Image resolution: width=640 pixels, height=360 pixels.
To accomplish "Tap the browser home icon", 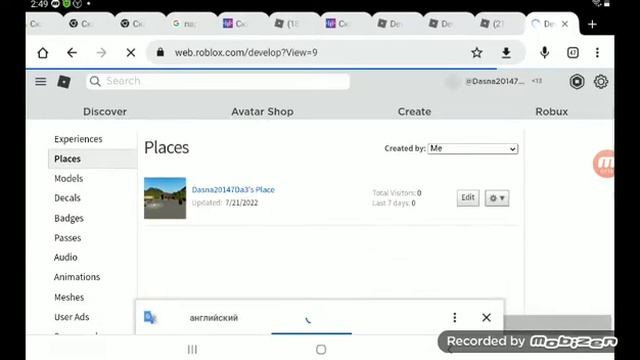I will pos(43,53).
